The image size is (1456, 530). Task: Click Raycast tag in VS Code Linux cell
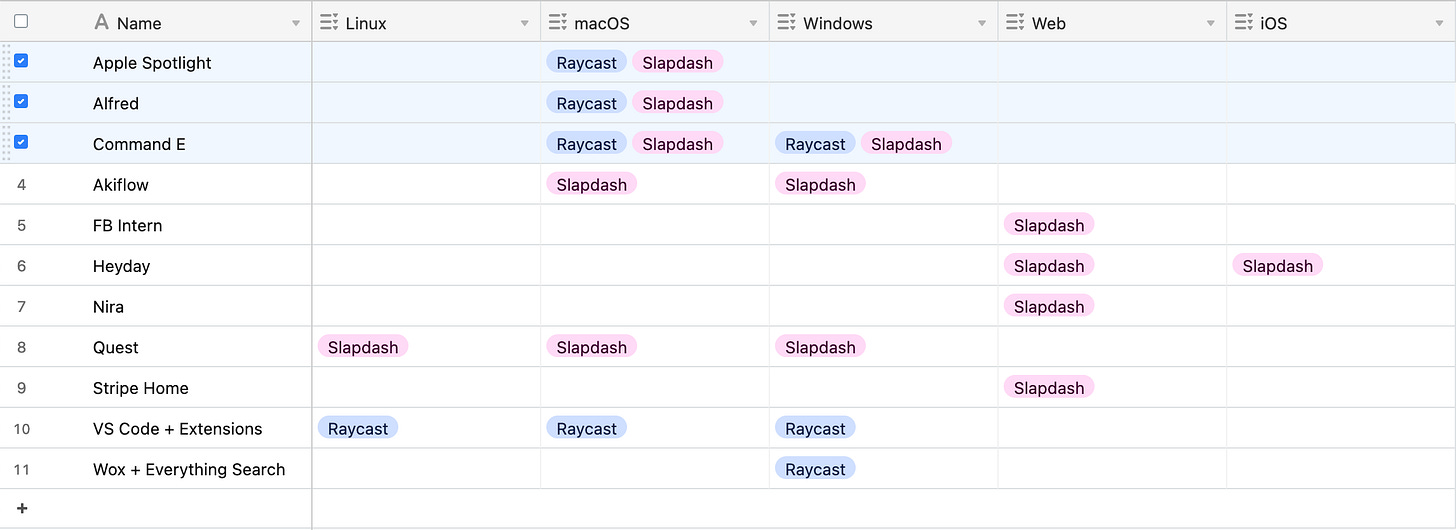pos(358,429)
